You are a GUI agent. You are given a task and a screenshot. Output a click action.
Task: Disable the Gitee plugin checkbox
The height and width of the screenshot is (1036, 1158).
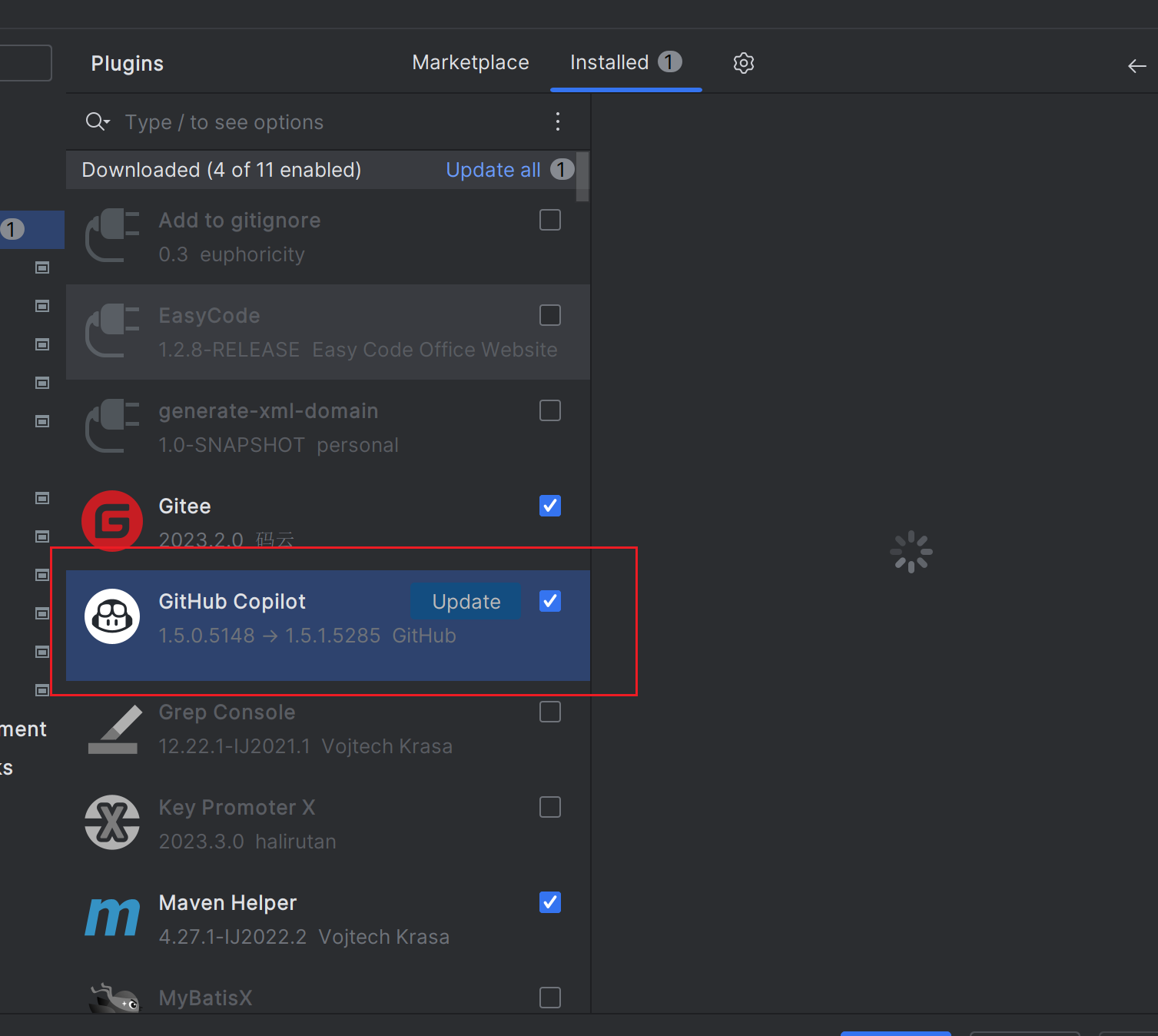550,506
